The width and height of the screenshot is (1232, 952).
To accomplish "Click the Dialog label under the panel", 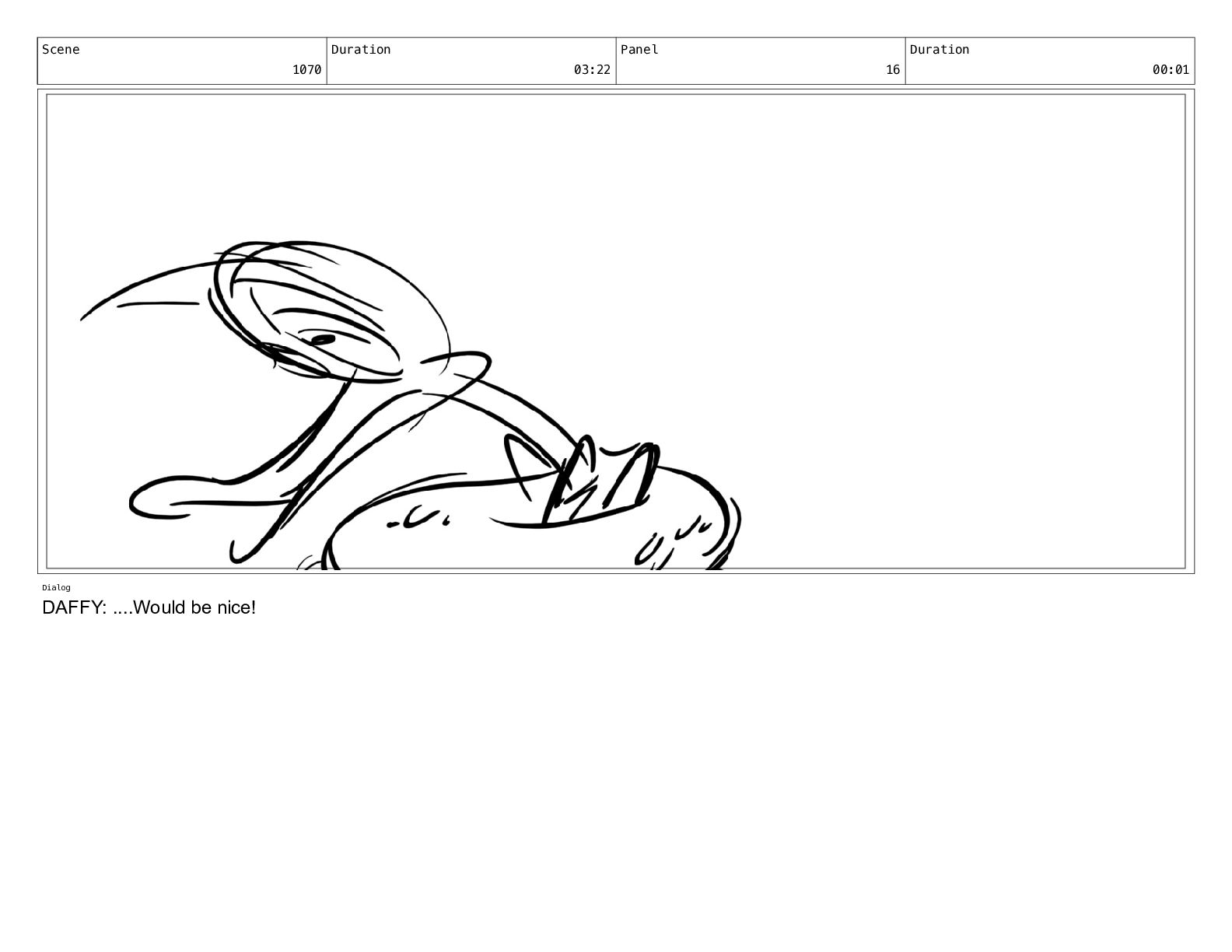I will 56,587.
